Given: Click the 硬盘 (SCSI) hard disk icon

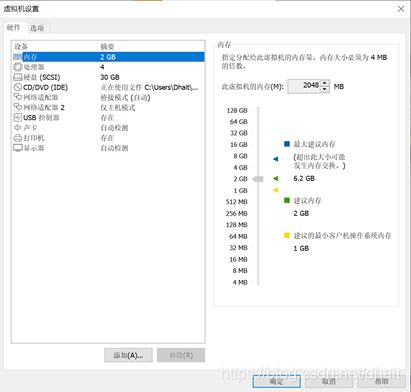Looking at the screenshot, I should click(18, 77).
